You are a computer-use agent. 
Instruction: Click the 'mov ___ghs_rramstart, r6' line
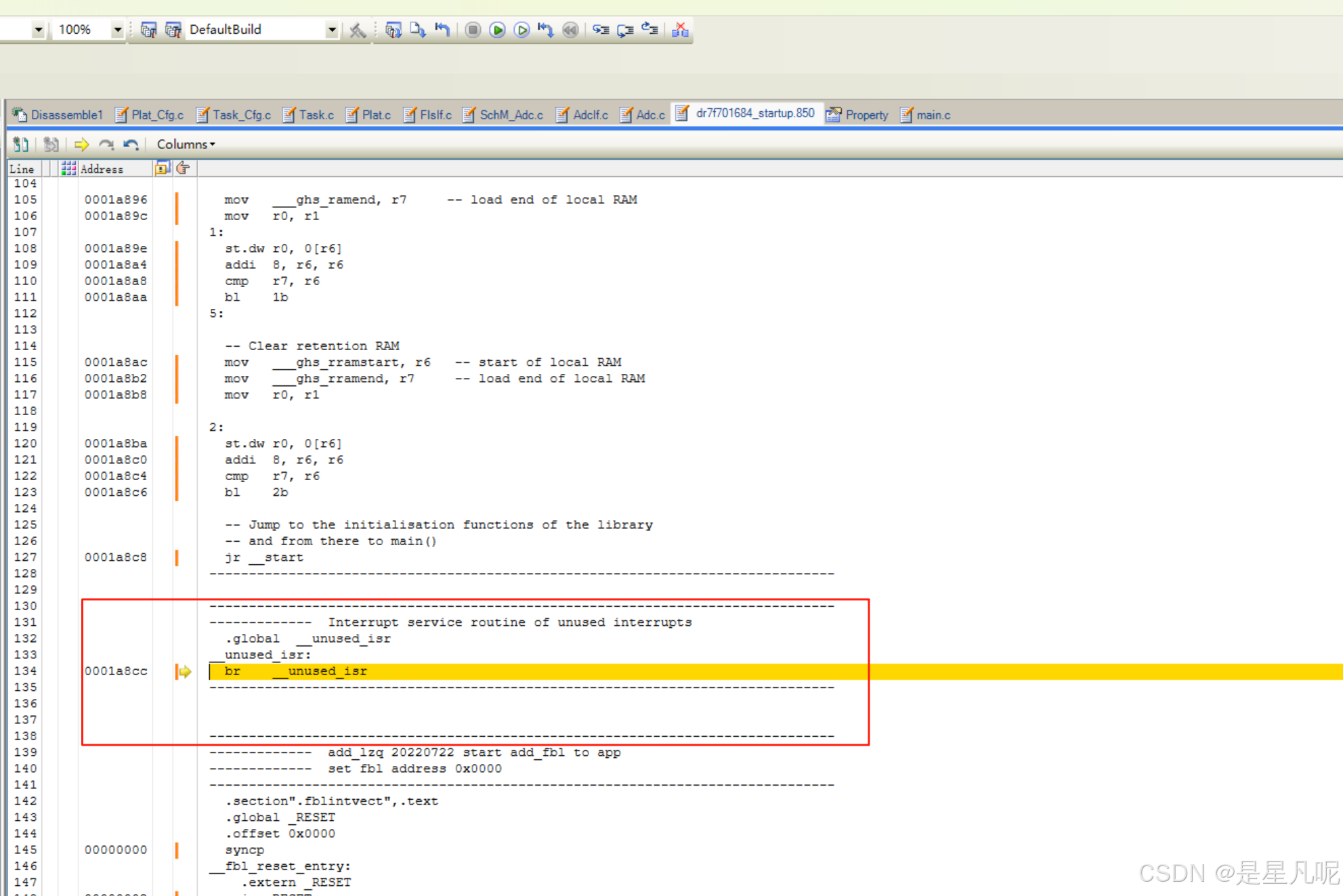327,362
